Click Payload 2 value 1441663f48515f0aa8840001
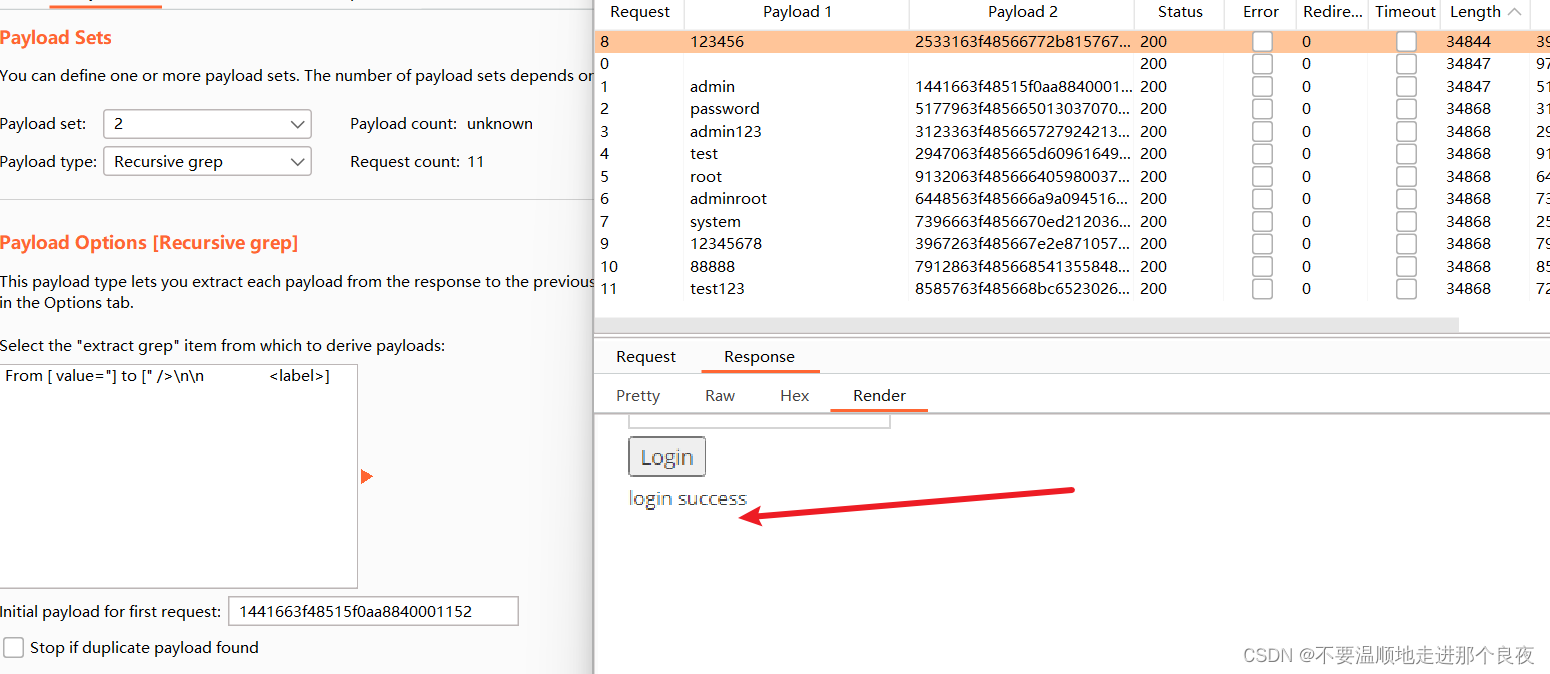1550x674 pixels. [x=1023, y=87]
